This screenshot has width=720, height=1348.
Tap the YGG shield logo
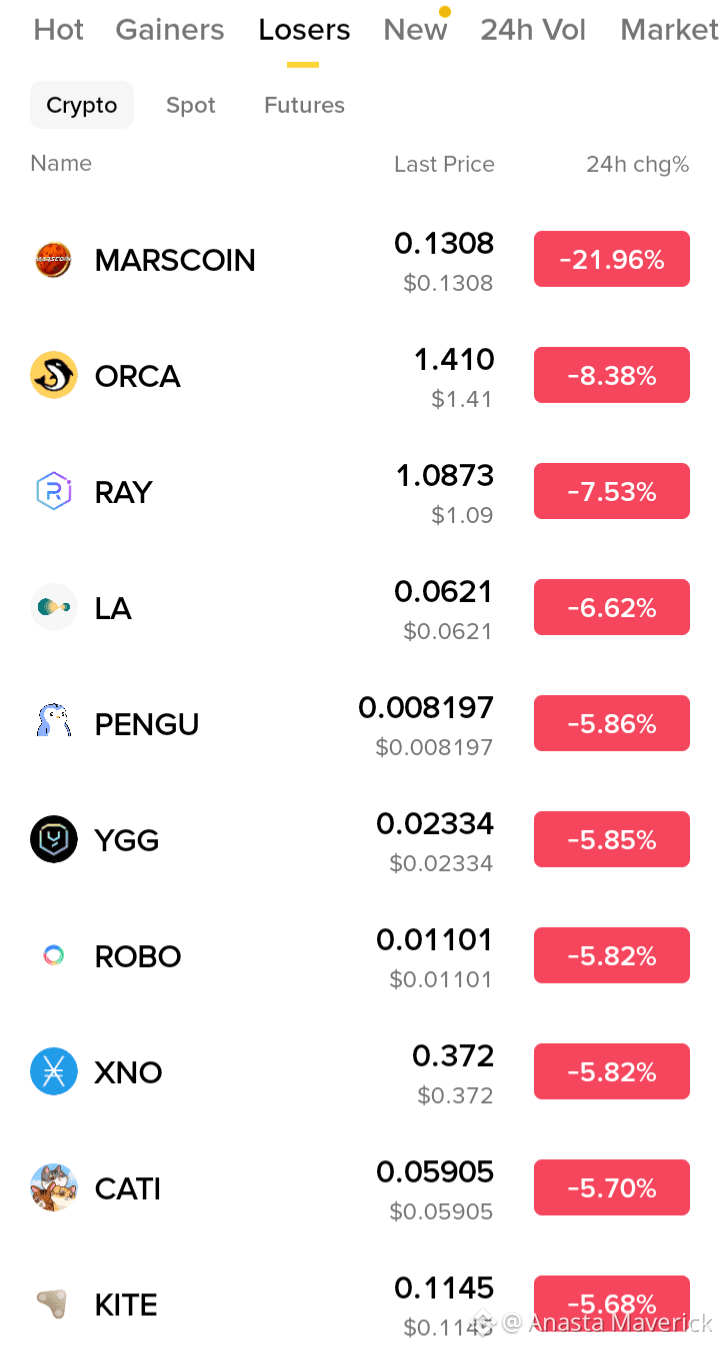coord(54,840)
